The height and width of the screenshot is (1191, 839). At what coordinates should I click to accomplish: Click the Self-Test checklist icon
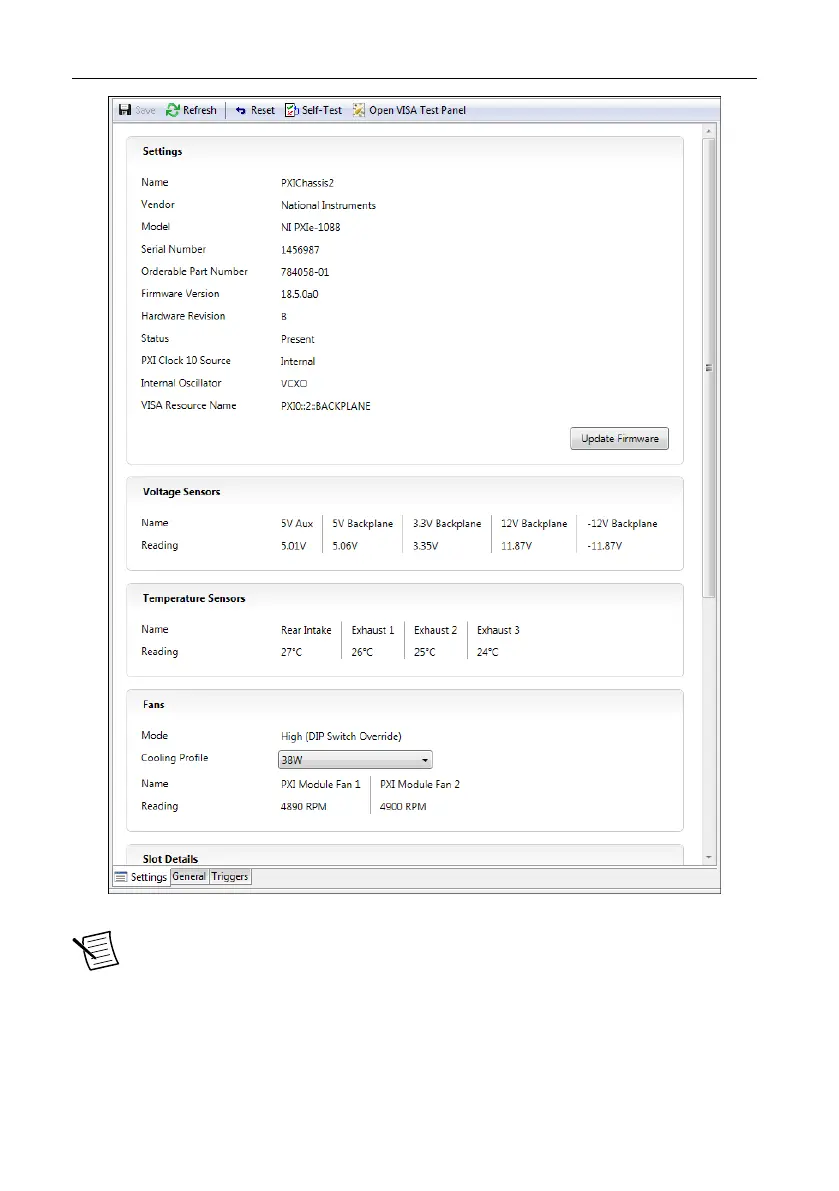292,110
